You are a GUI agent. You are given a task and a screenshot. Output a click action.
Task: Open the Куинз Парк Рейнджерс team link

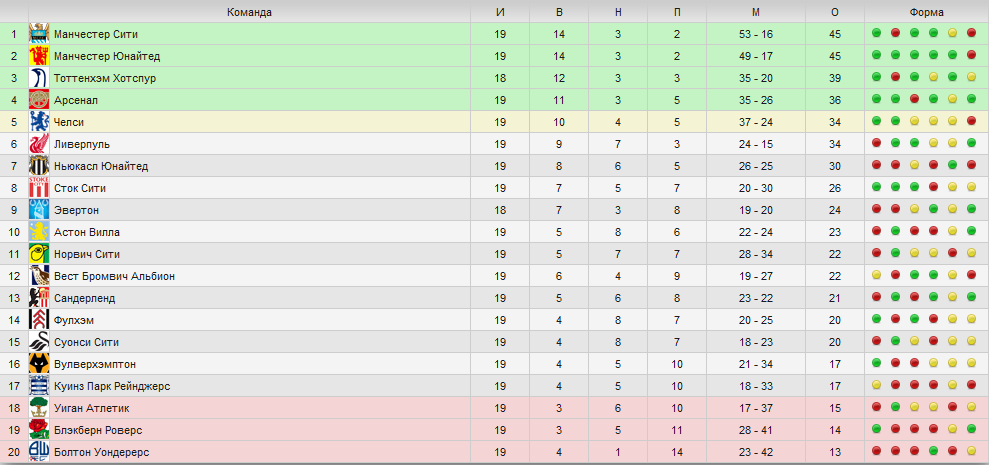coord(112,386)
